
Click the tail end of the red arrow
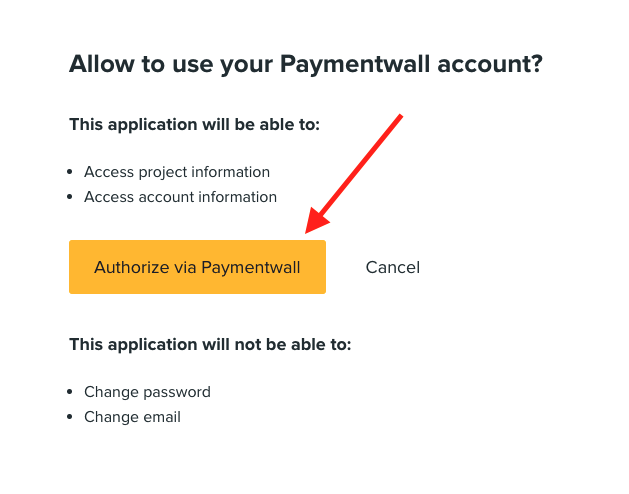(x=400, y=117)
